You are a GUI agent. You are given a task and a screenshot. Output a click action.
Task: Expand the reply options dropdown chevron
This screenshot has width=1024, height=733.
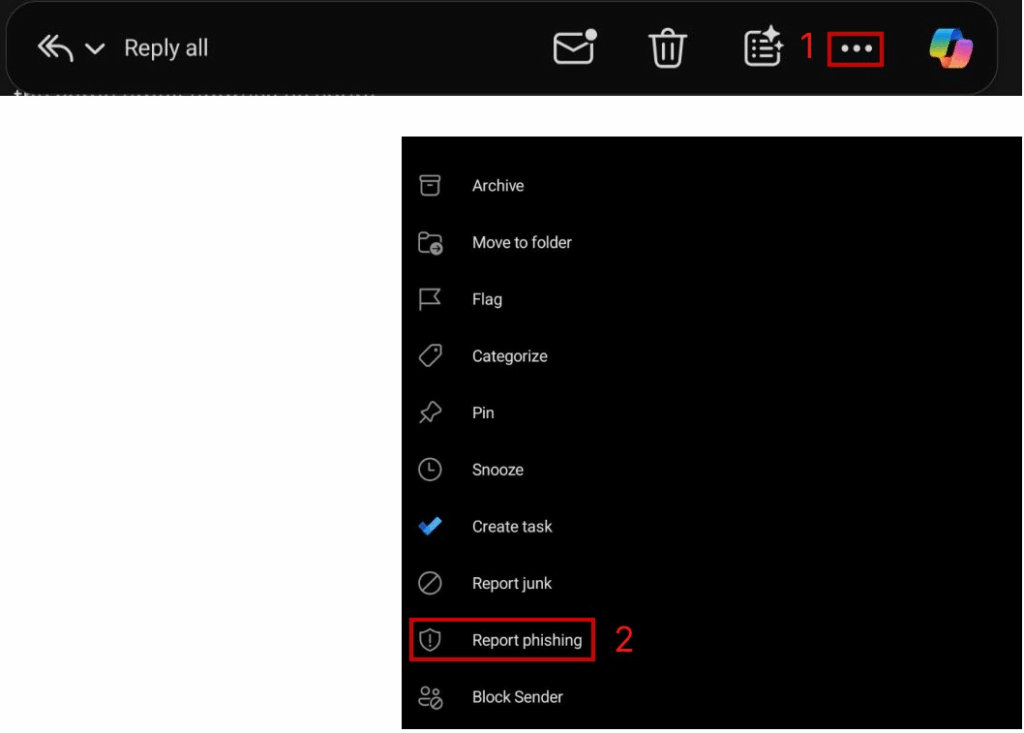click(x=95, y=49)
